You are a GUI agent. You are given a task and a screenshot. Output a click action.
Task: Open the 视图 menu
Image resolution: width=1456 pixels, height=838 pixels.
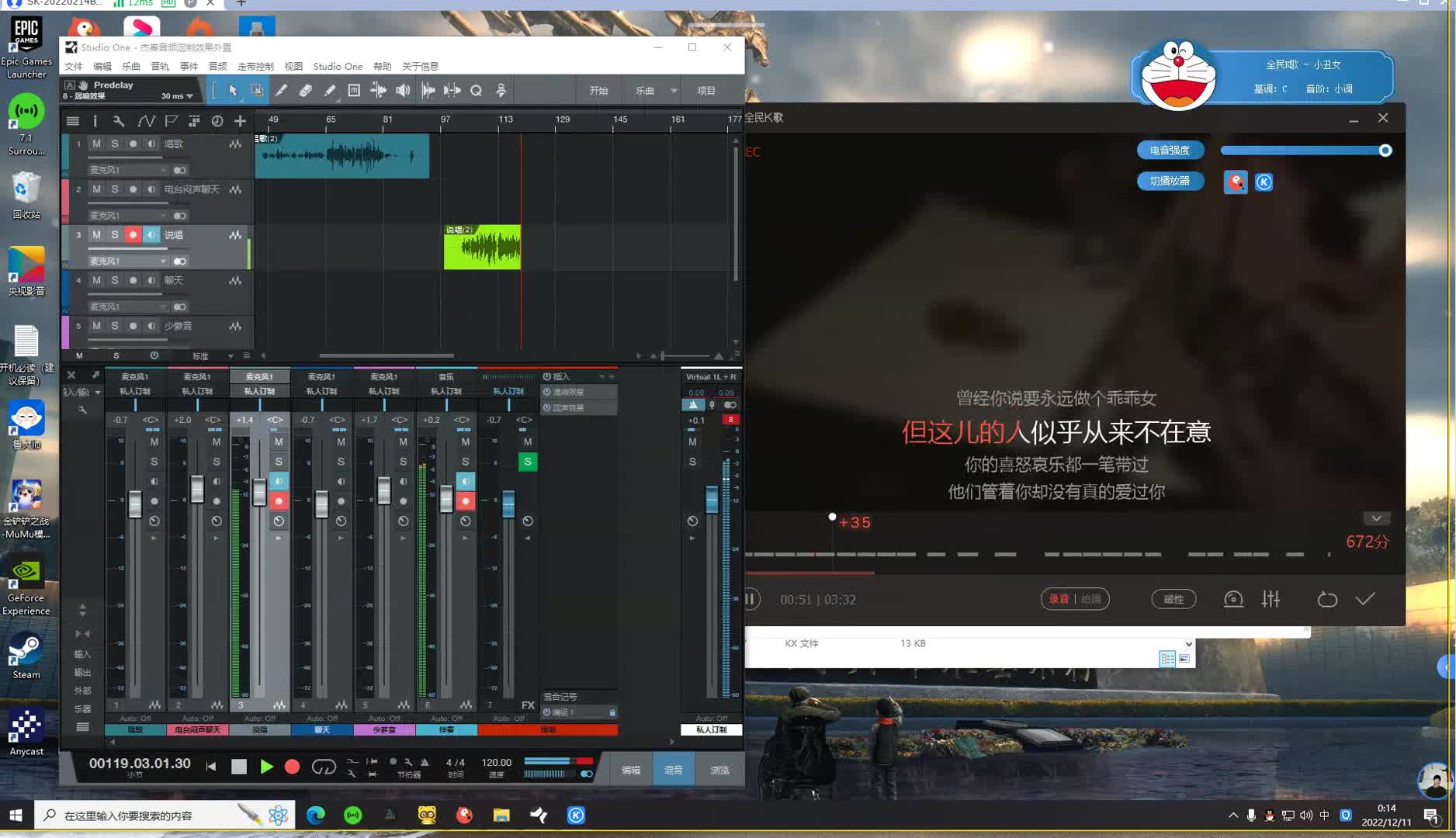(293, 67)
